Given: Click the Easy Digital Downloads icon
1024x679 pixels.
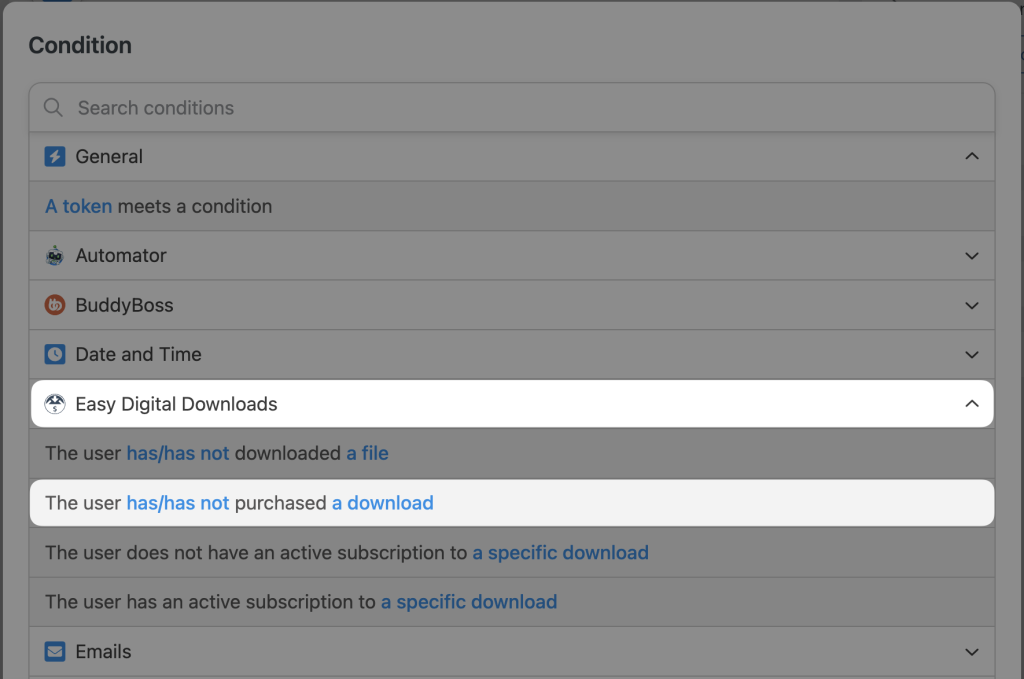Looking at the screenshot, I should point(54,404).
